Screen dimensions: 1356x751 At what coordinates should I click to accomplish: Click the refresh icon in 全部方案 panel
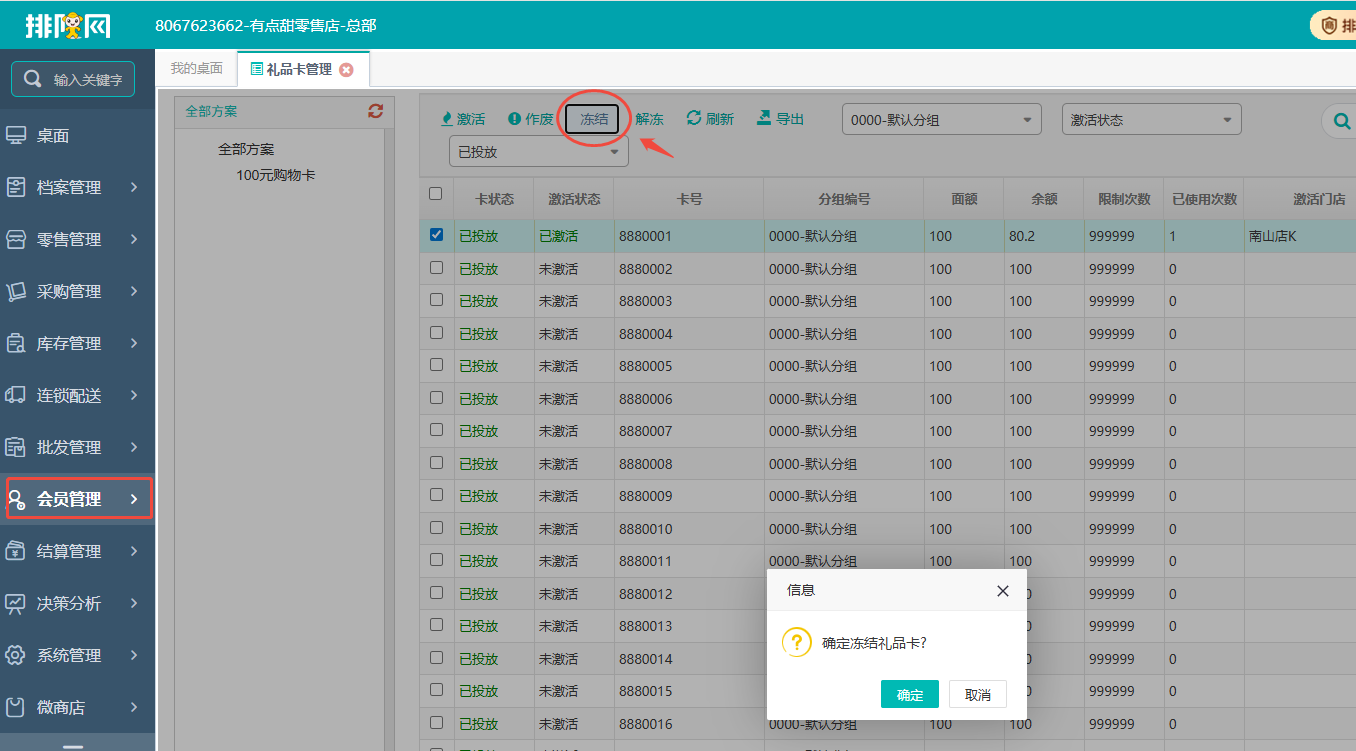(375, 111)
